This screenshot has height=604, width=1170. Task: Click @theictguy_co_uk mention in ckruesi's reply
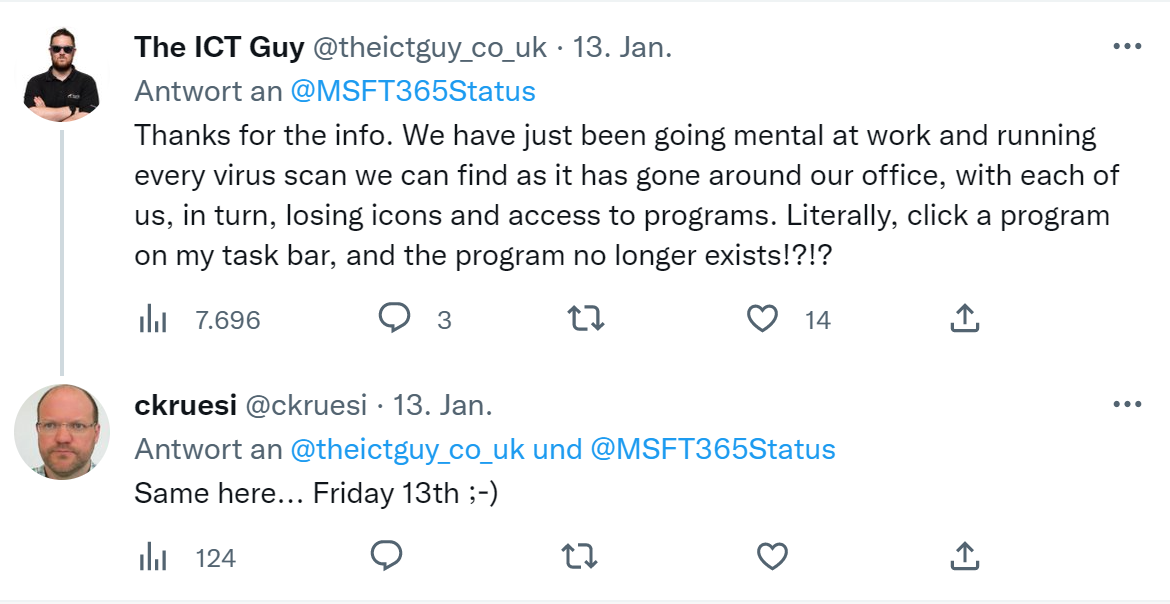tap(407, 449)
